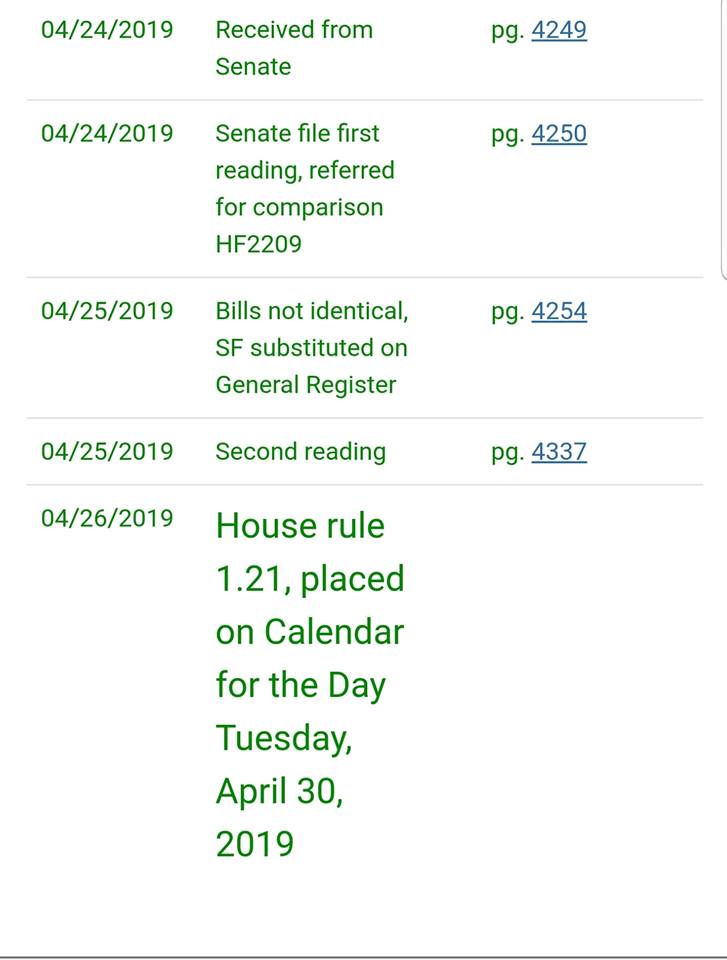Image resolution: width=727 pixels, height=960 pixels.
Task: Click the 'pg.' label before 4337
Action: [508, 454]
